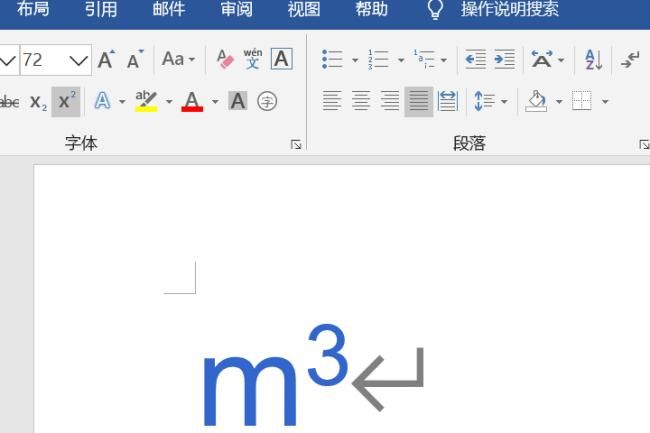Open 字体 font dialog launcher

click(x=296, y=145)
